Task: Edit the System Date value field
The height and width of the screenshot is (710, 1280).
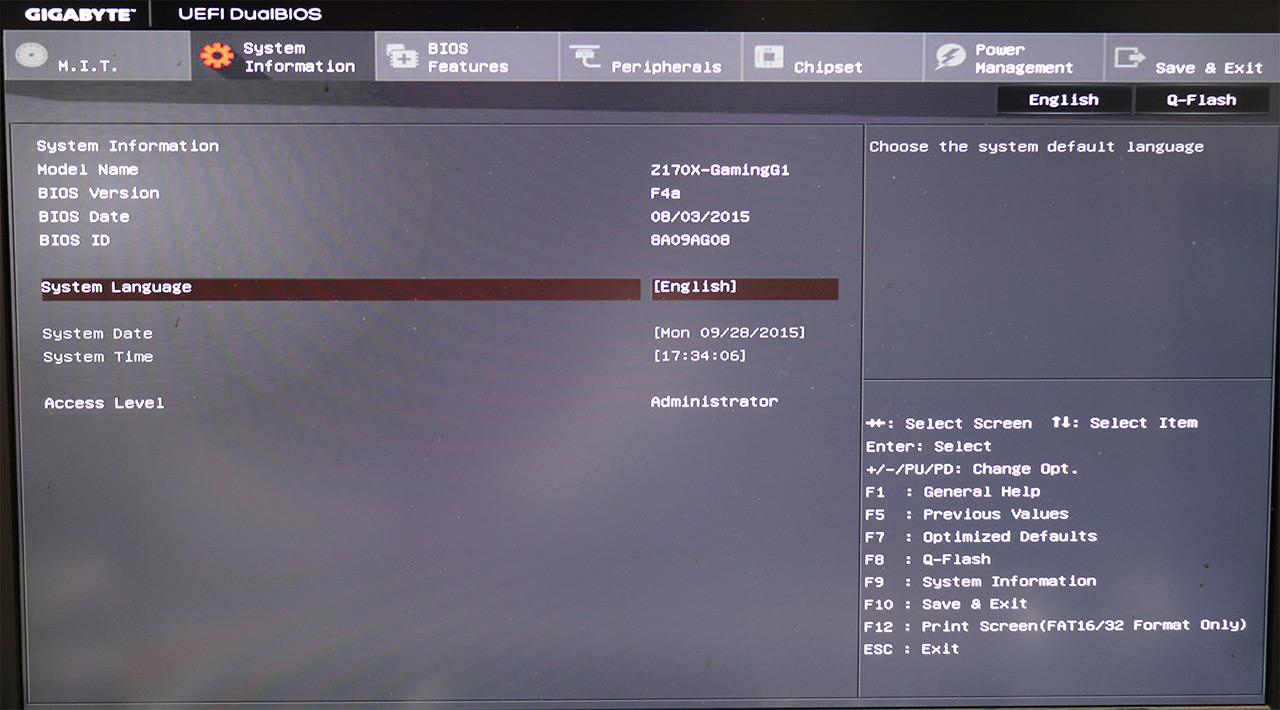Action: click(729, 333)
